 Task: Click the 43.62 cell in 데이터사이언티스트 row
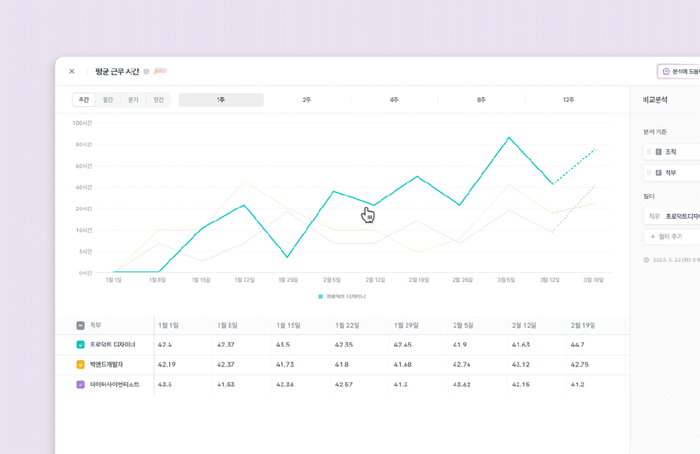pos(462,384)
